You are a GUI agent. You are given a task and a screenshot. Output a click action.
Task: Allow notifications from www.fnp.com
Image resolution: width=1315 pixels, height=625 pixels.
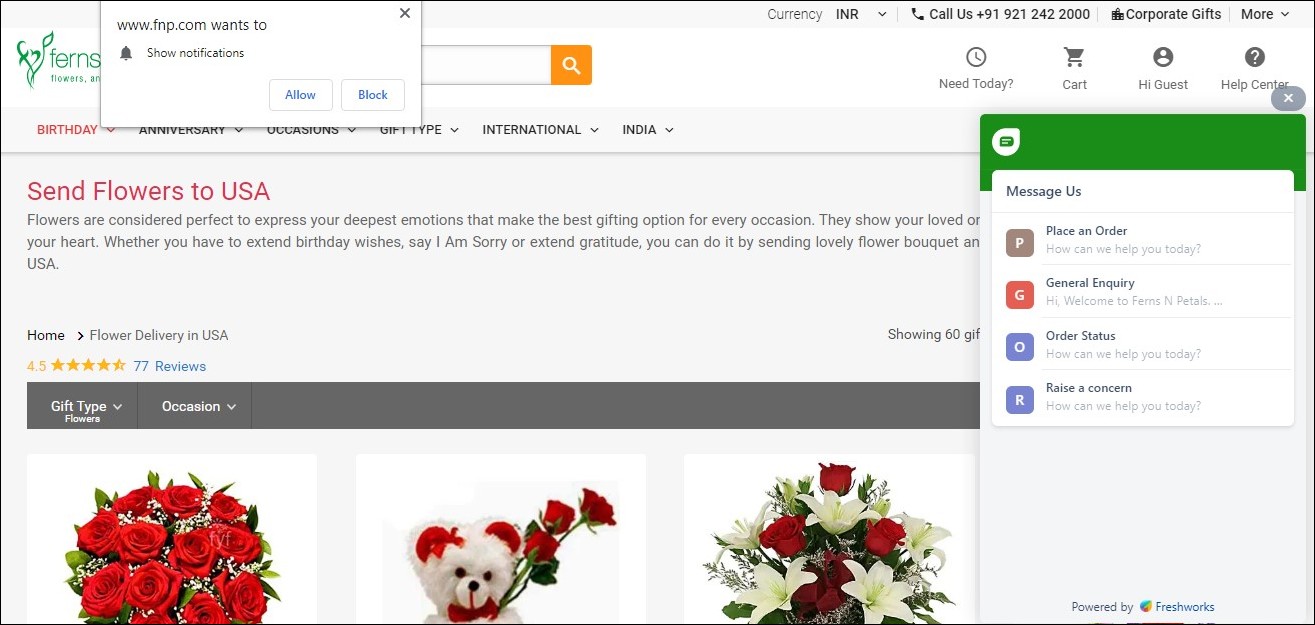[x=300, y=95]
